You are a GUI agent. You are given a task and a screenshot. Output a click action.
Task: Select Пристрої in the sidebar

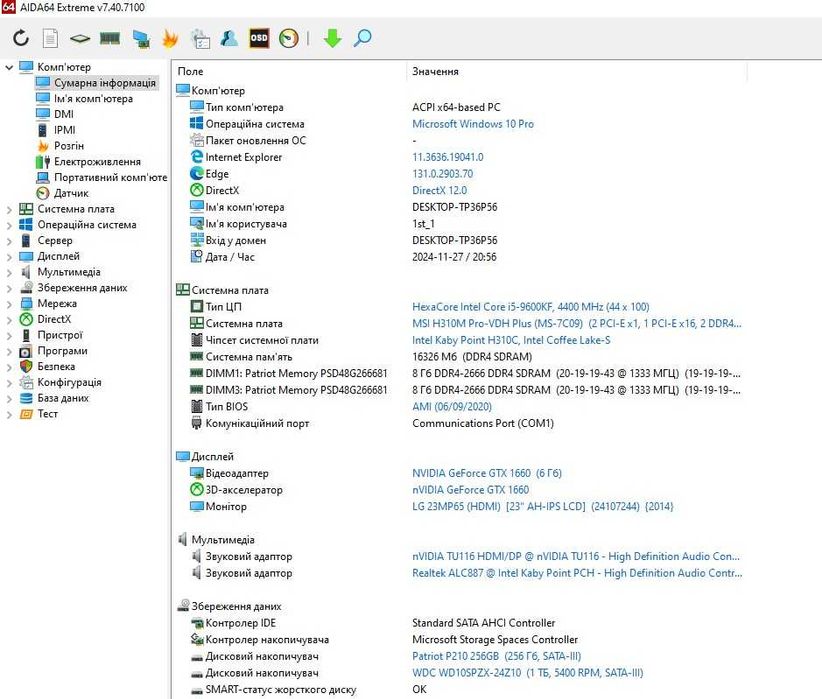(60, 335)
